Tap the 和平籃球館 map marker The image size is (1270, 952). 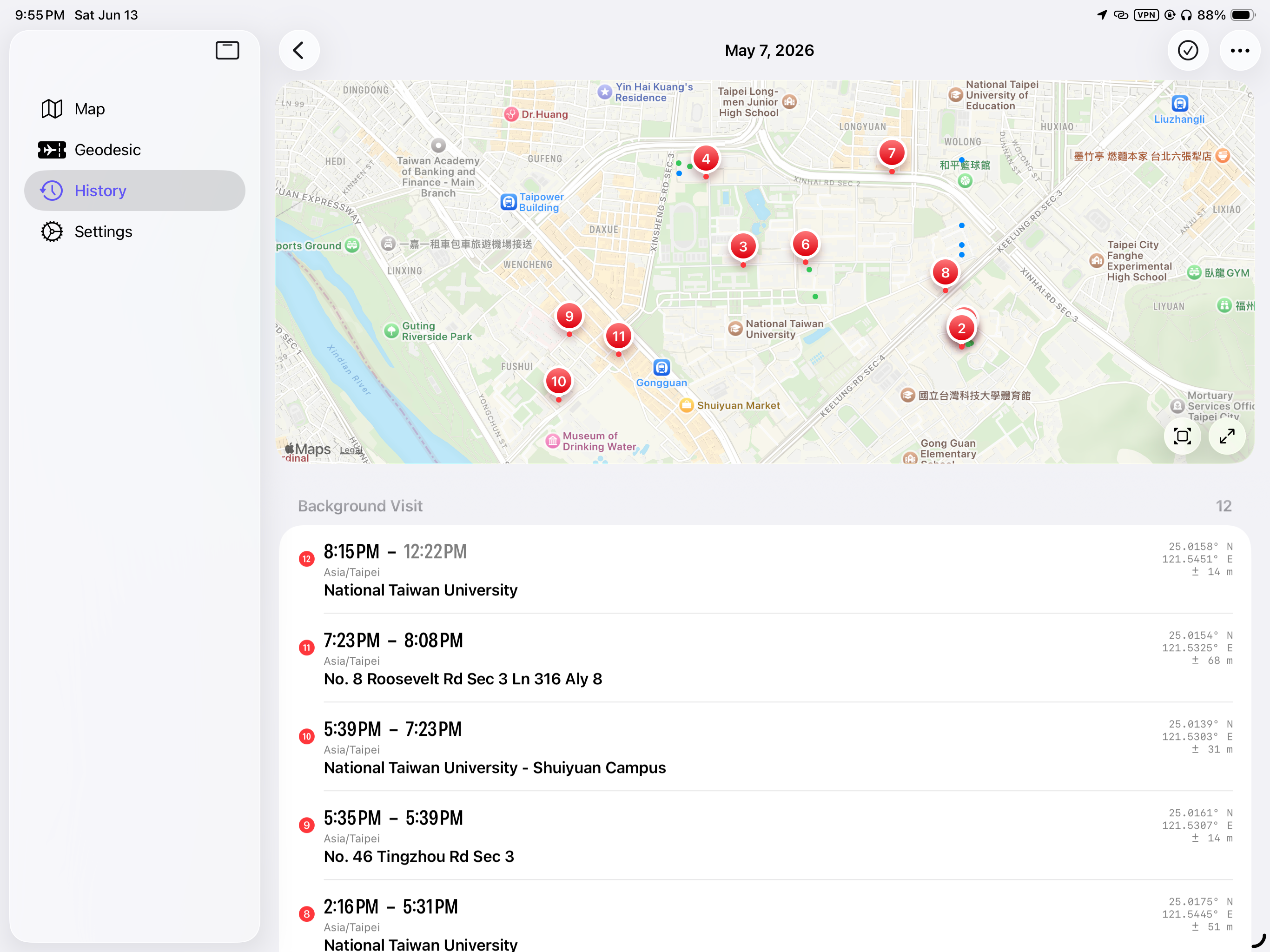point(965,181)
